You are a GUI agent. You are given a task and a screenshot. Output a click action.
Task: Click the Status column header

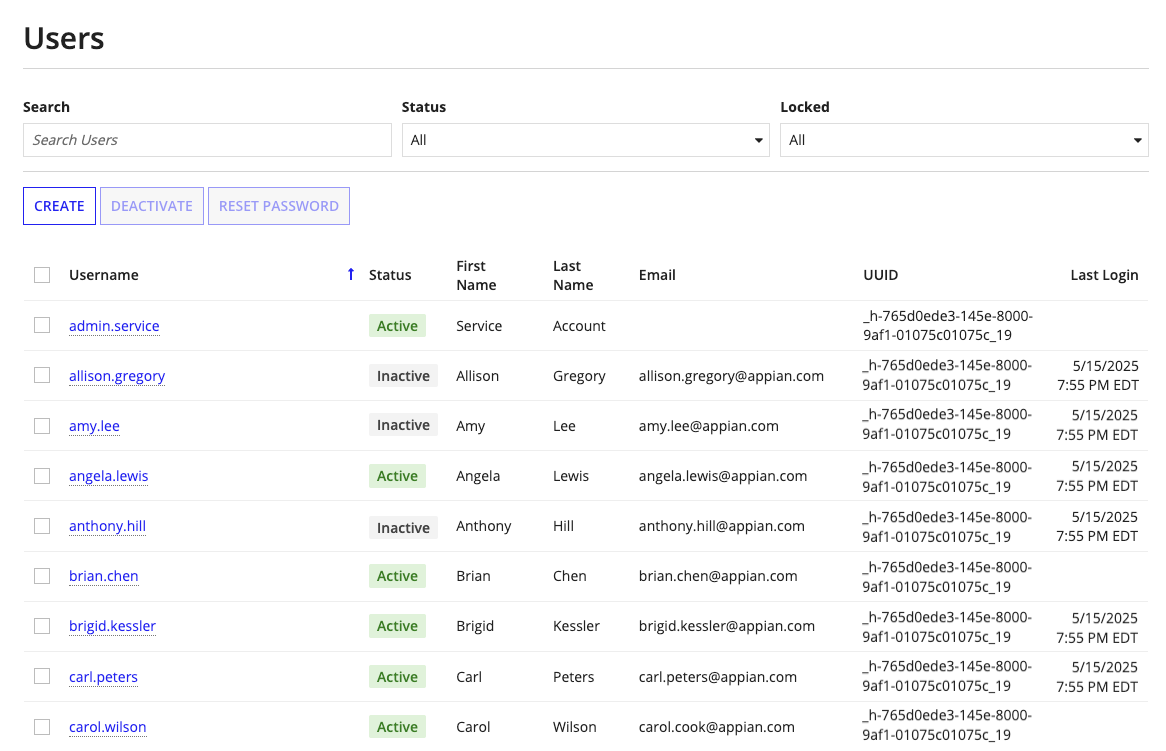click(x=390, y=275)
